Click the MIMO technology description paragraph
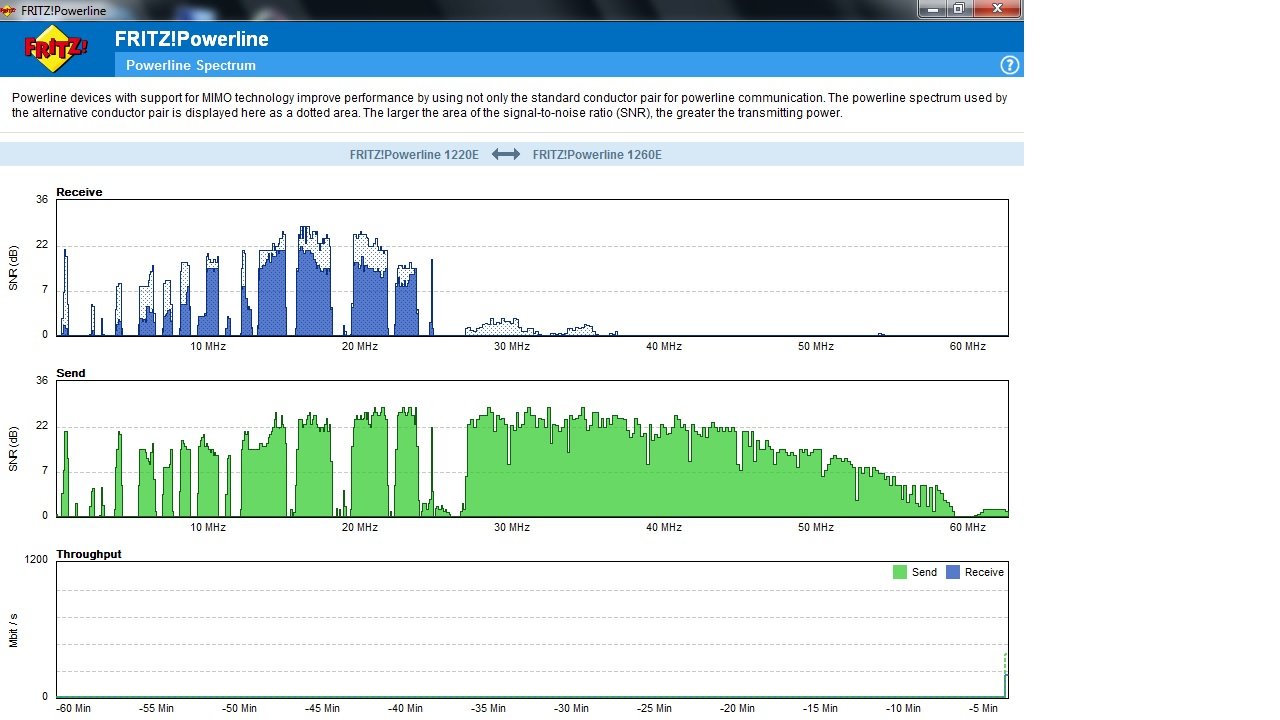The height and width of the screenshot is (720, 1280). (x=509, y=105)
